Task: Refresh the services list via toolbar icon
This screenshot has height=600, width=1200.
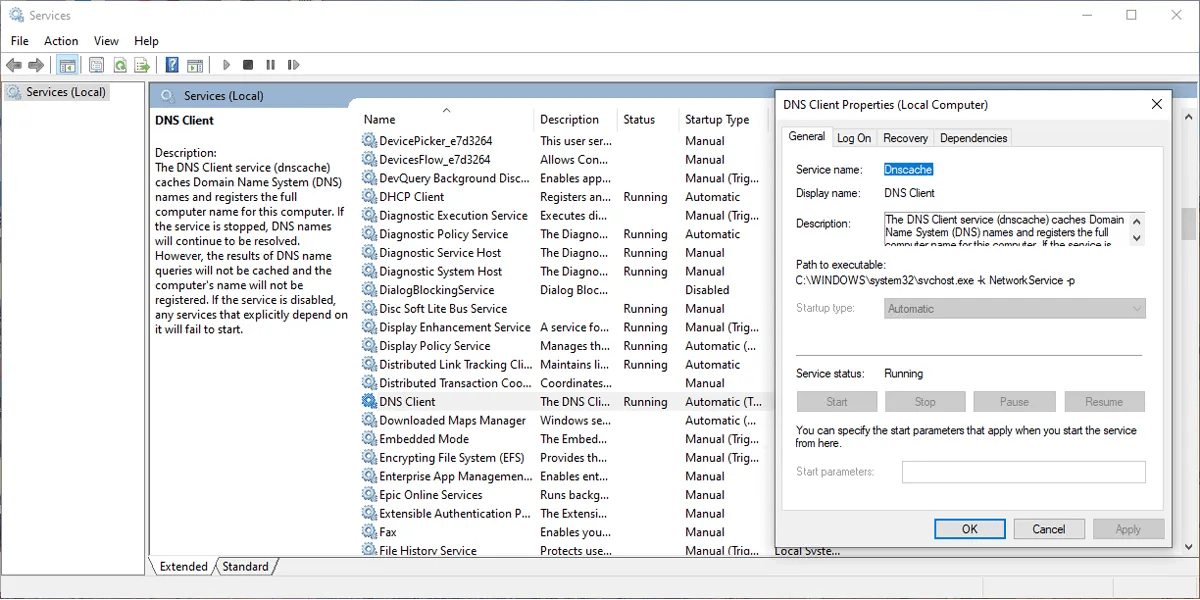Action: click(119, 64)
